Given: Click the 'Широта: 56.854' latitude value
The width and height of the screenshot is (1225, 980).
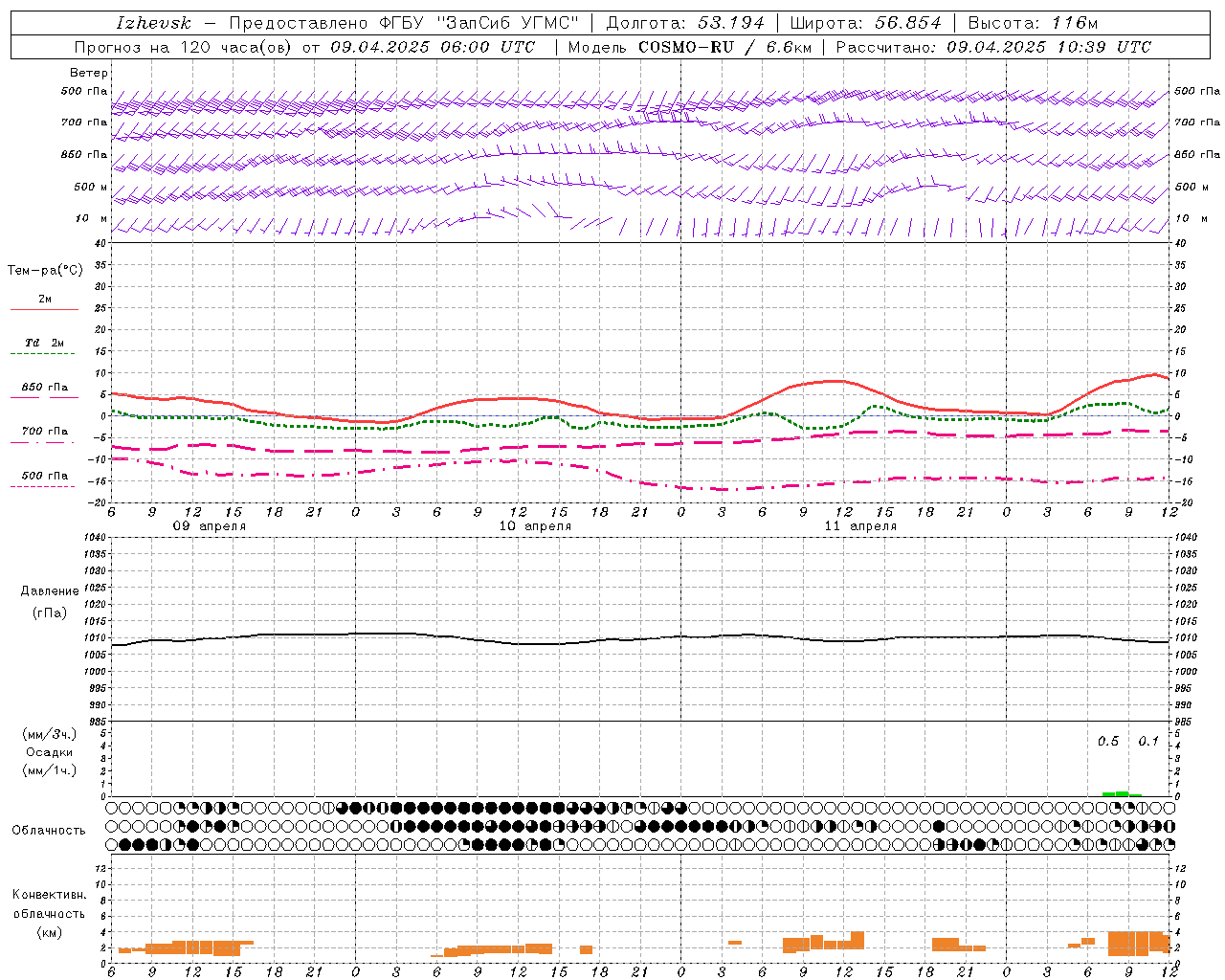Looking at the screenshot, I should 865,23.
